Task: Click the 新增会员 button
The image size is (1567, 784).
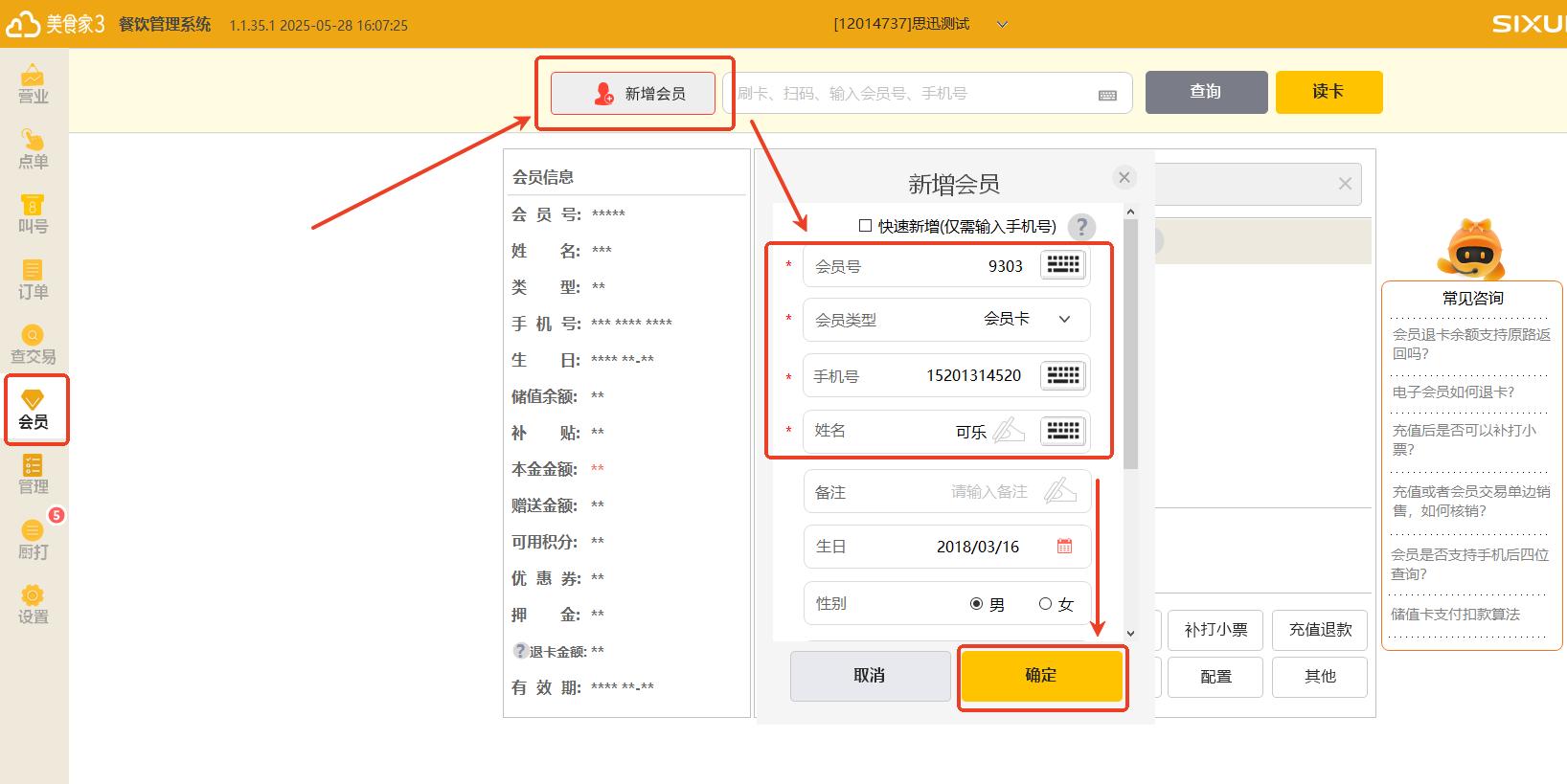Action: 633,93
